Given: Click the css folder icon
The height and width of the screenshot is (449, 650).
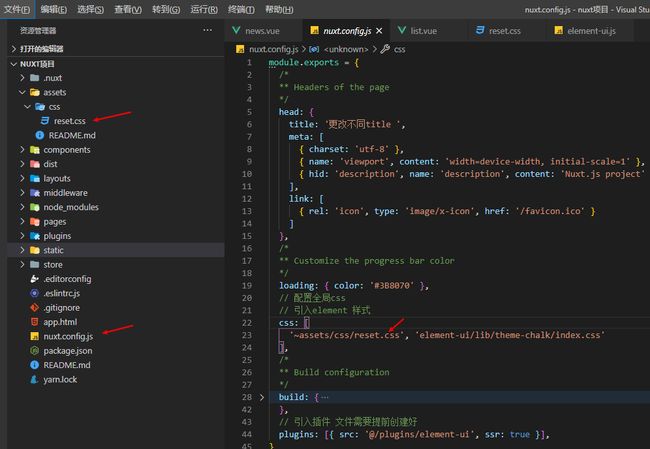Looking at the screenshot, I should coord(40,107).
